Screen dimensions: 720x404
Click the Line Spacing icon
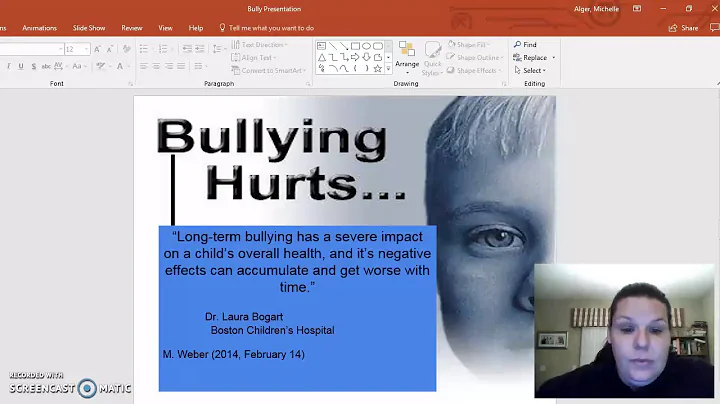coord(218,49)
